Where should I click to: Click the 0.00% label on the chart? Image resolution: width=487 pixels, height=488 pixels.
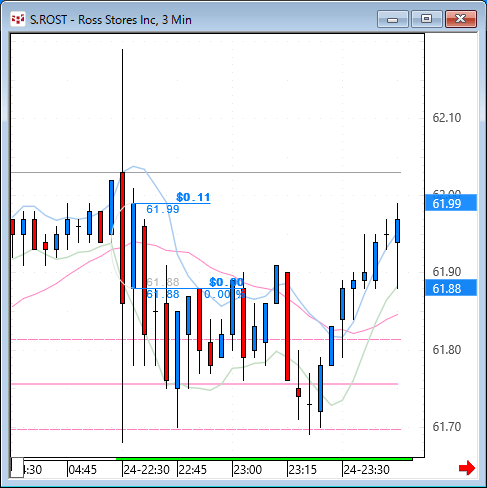[x=225, y=294]
